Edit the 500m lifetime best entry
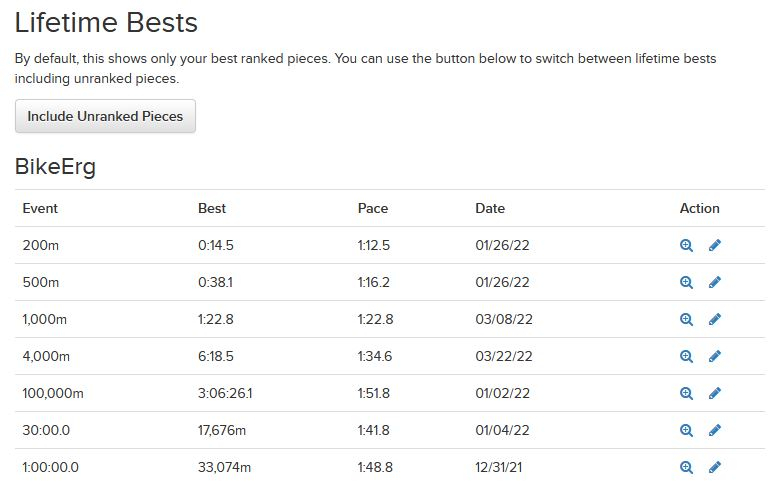The height and width of the screenshot is (493, 780). tap(715, 282)
